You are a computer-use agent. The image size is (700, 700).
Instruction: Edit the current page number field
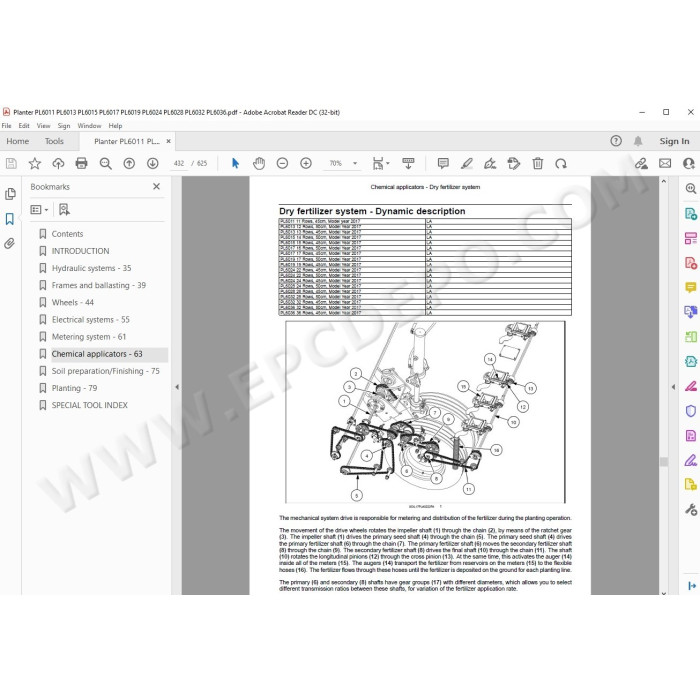(x=179, y=163)
